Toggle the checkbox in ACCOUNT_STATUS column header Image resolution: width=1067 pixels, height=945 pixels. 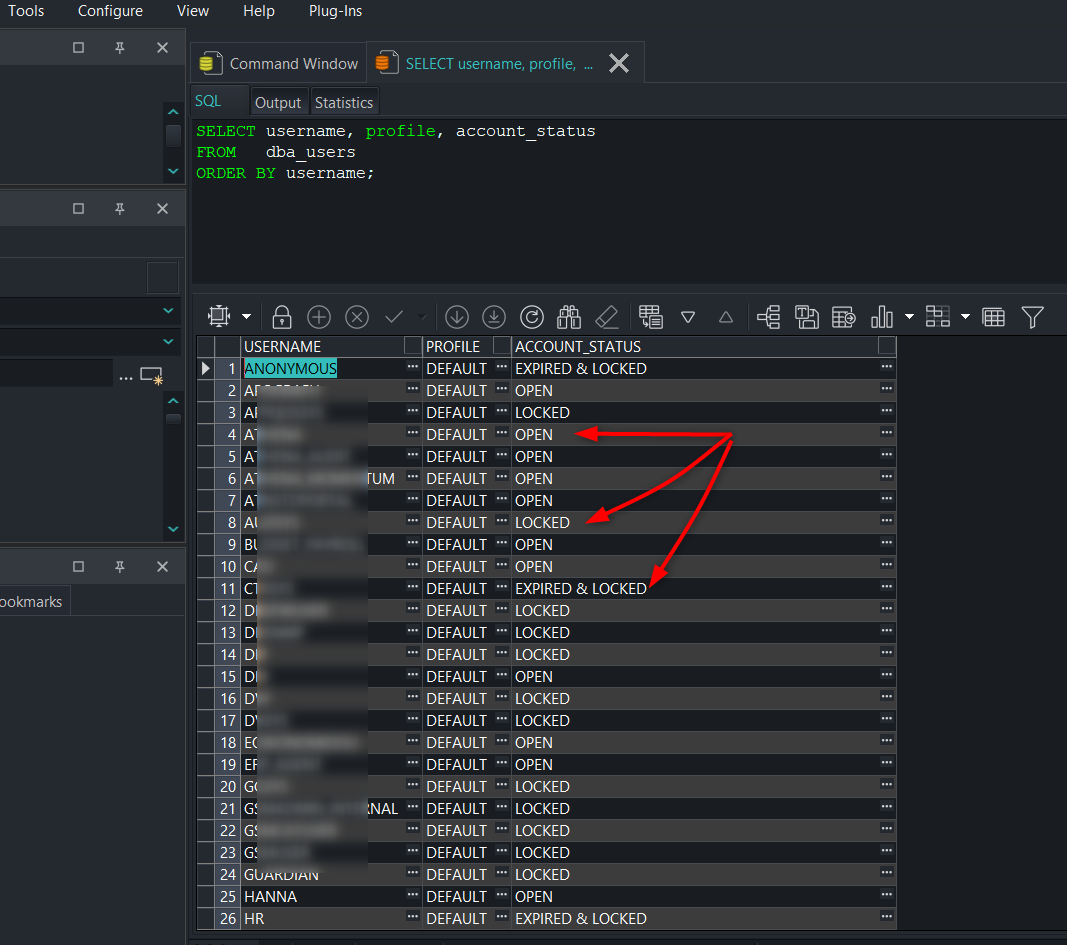[887, 346]
